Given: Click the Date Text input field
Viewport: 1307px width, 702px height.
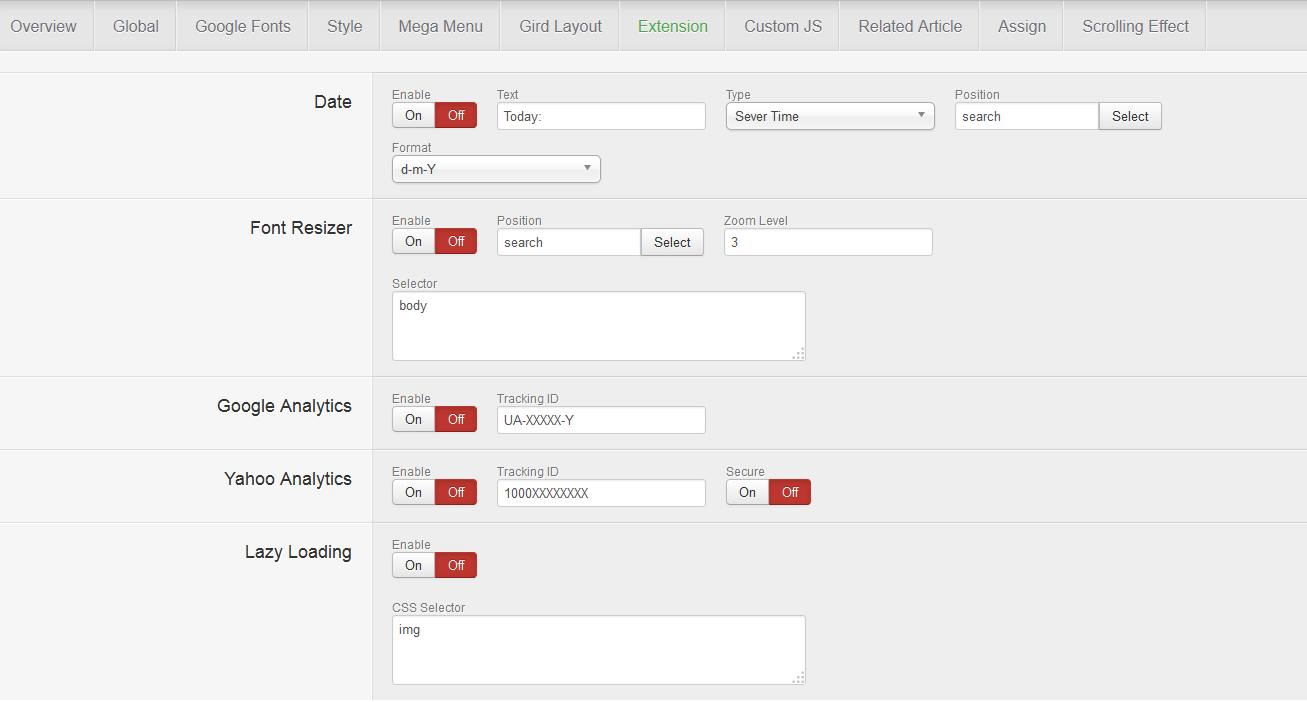Looking at the screenshot, I should click(601, 117).
